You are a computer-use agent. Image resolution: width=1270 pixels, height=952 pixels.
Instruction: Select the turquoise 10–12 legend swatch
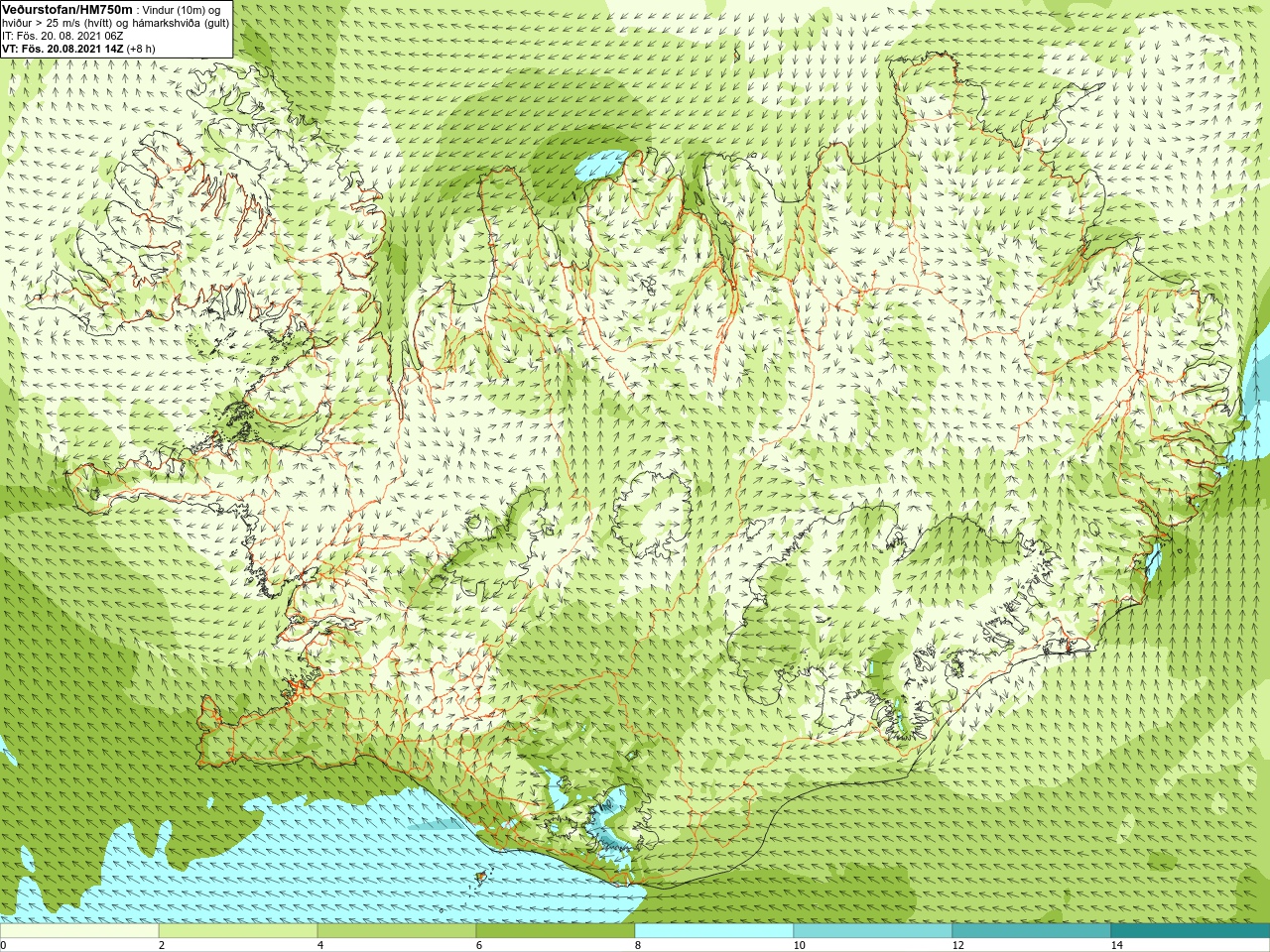pos(873,931)
